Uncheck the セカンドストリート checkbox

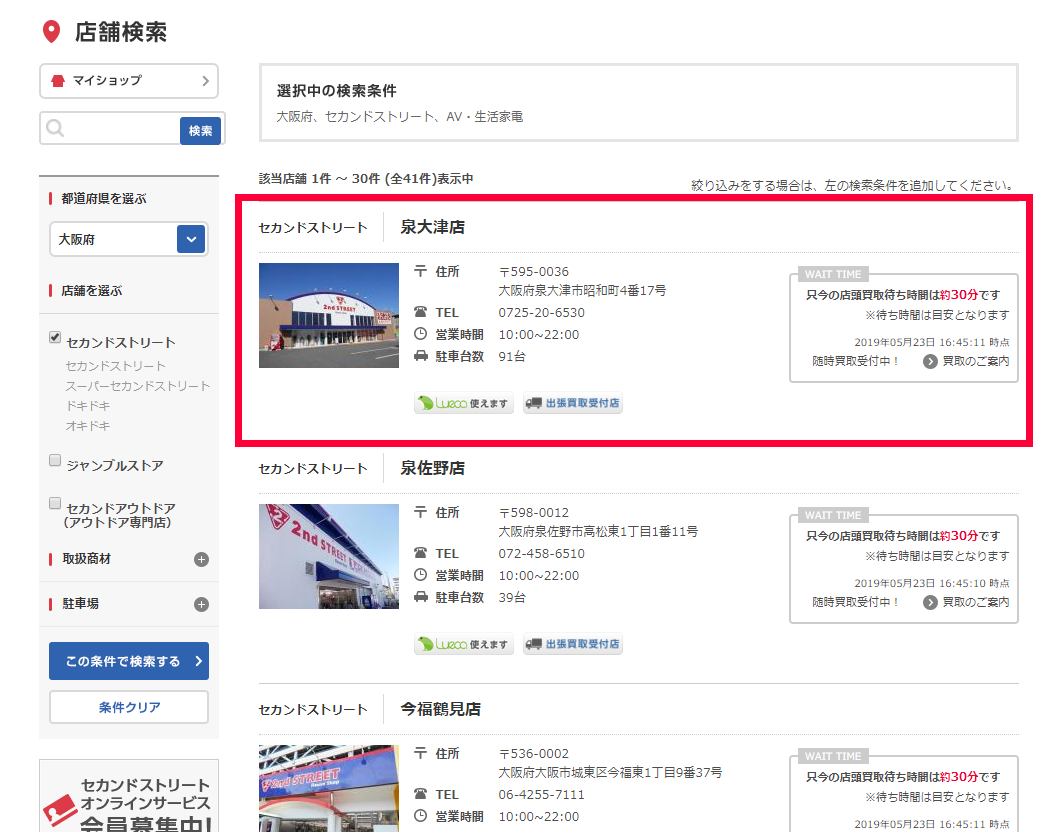55,338
